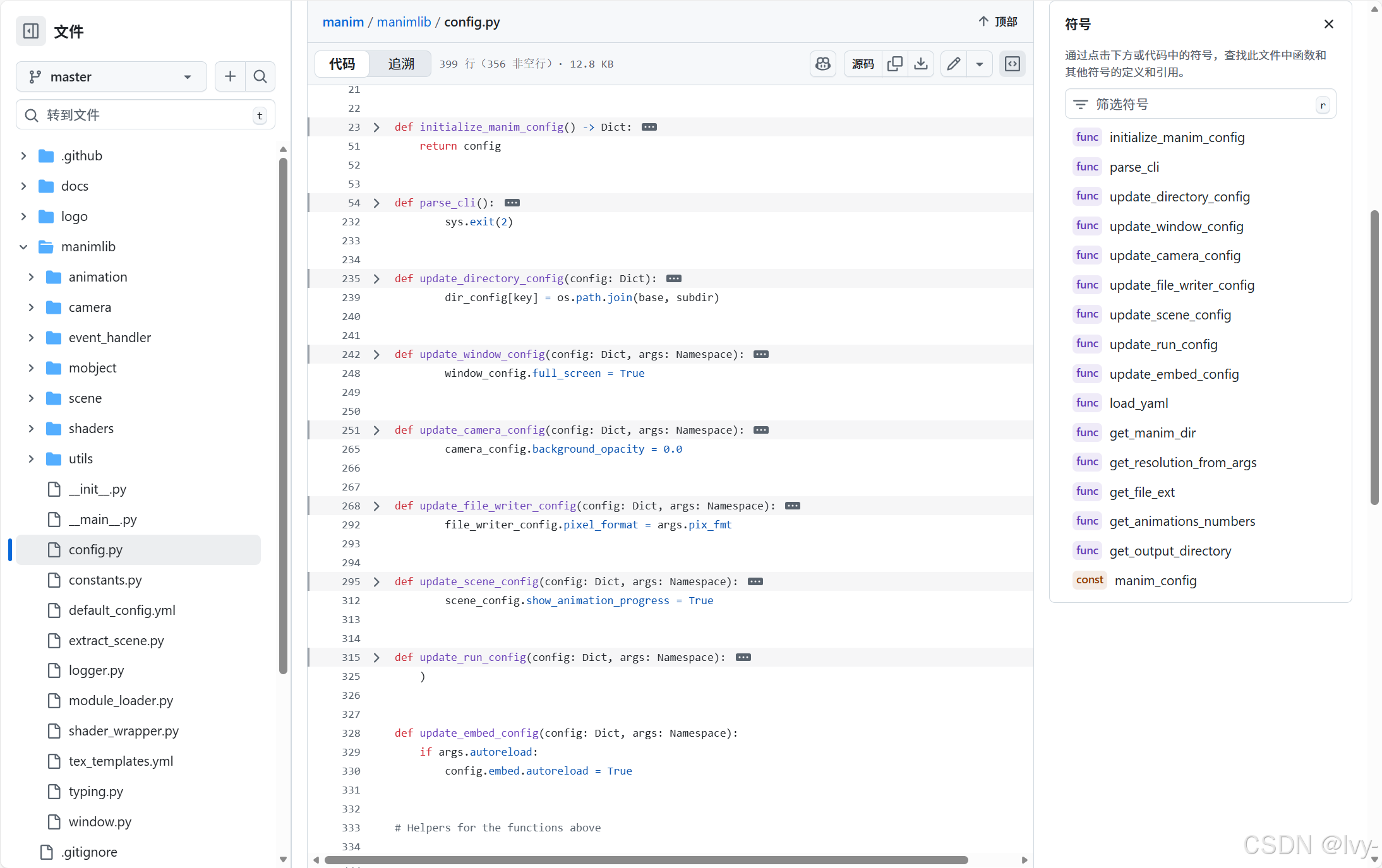Image resolution: width=1382 pixels, height=868 pixels.
Task: Open the more edit options caret
Action: 980,64
